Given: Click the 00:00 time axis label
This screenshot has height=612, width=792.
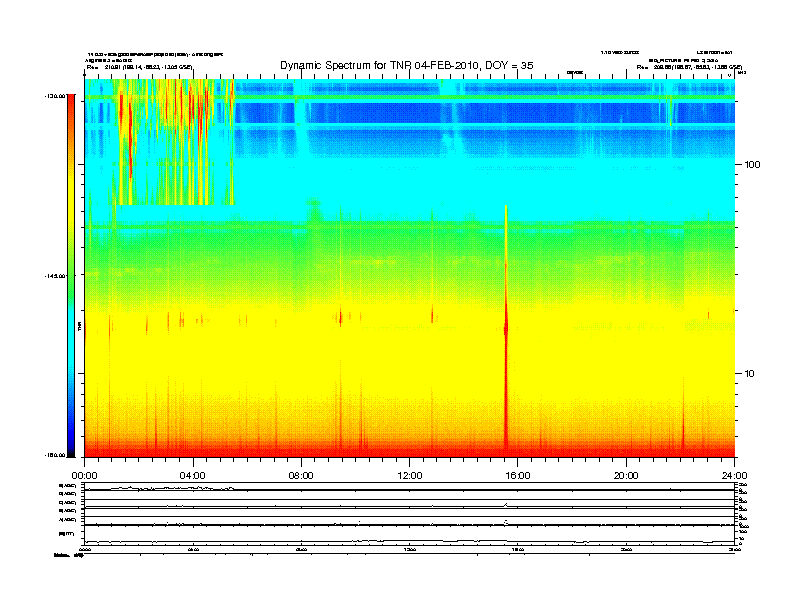Looking at the screenshot, I should coord(84,476).
